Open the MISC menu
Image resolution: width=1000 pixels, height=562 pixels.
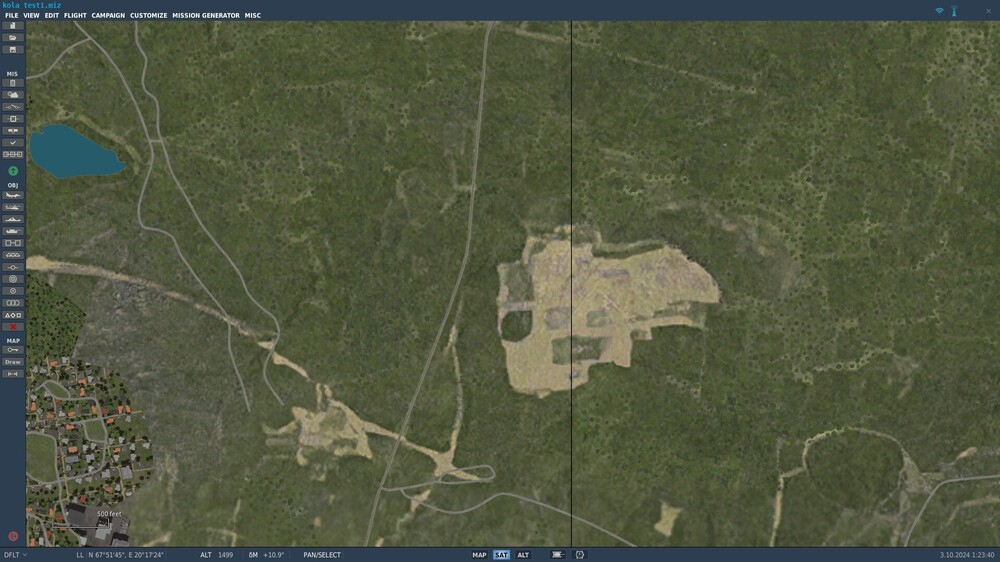253,15
